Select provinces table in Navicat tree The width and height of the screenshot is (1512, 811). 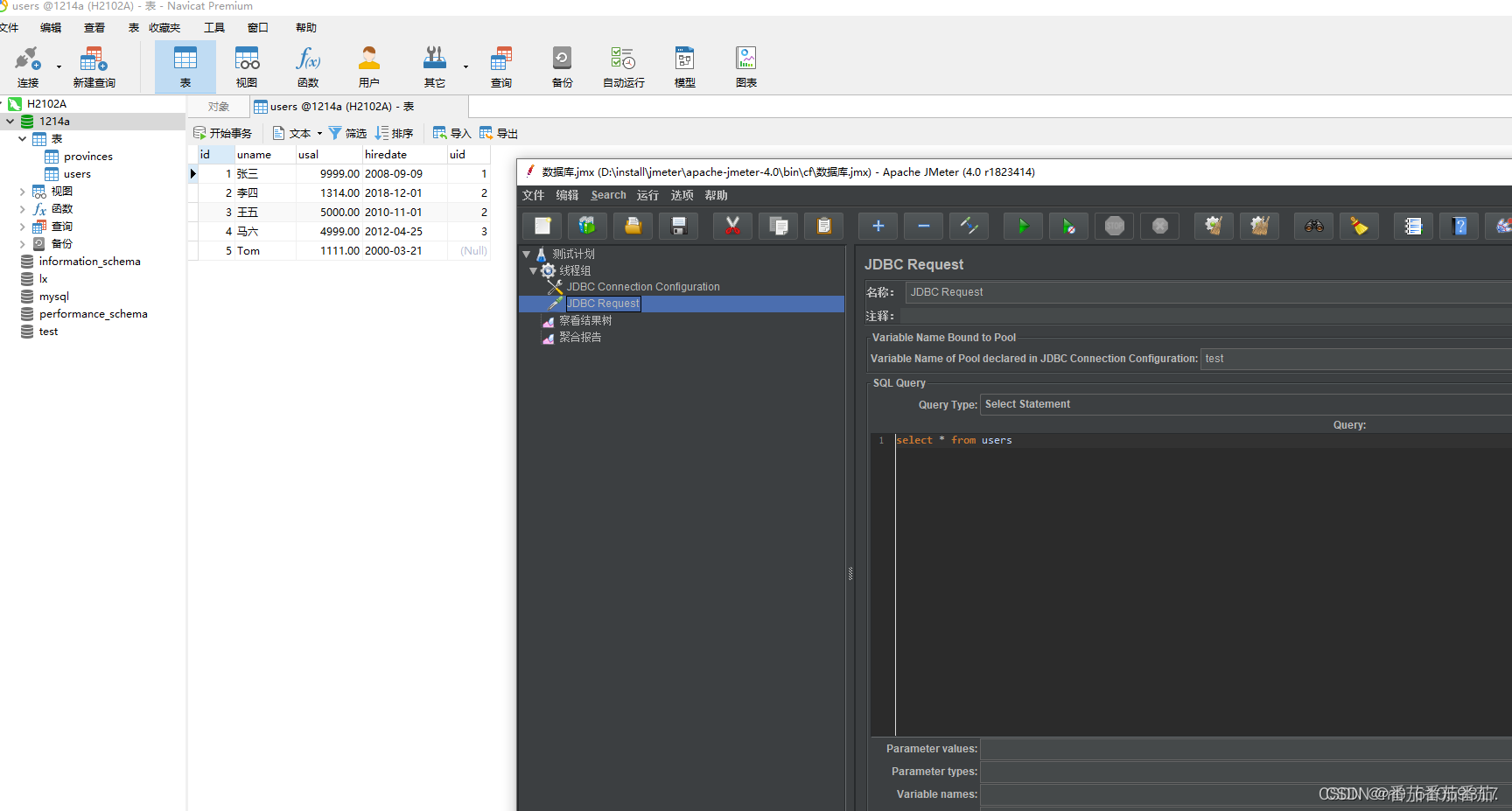click(87, 157)
